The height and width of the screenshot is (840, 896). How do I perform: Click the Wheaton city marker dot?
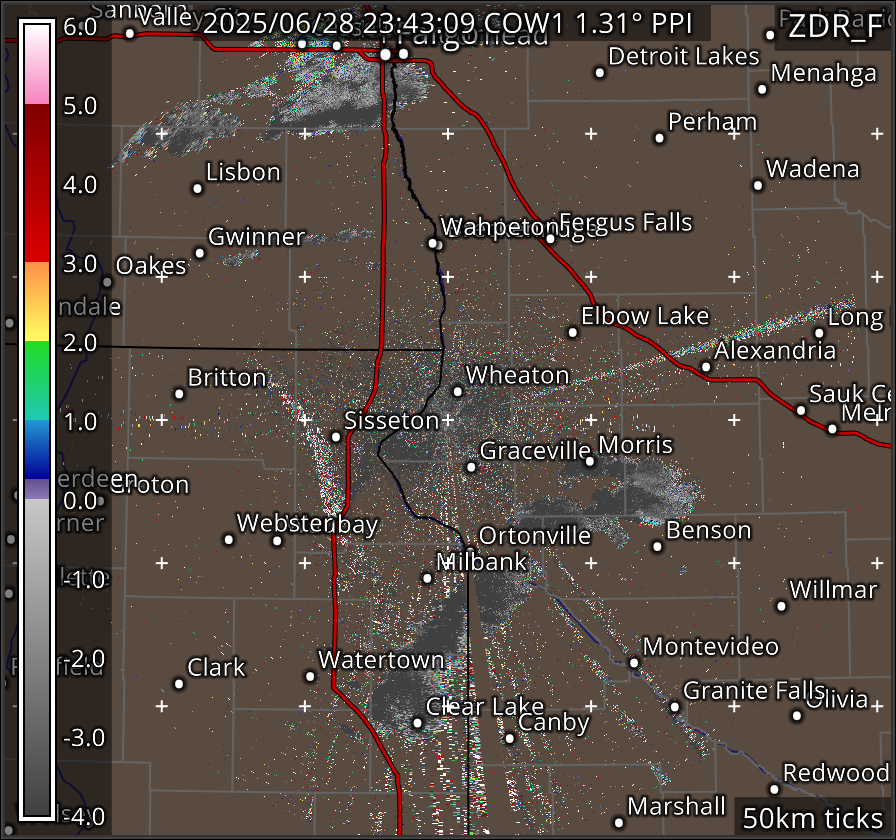458,391
